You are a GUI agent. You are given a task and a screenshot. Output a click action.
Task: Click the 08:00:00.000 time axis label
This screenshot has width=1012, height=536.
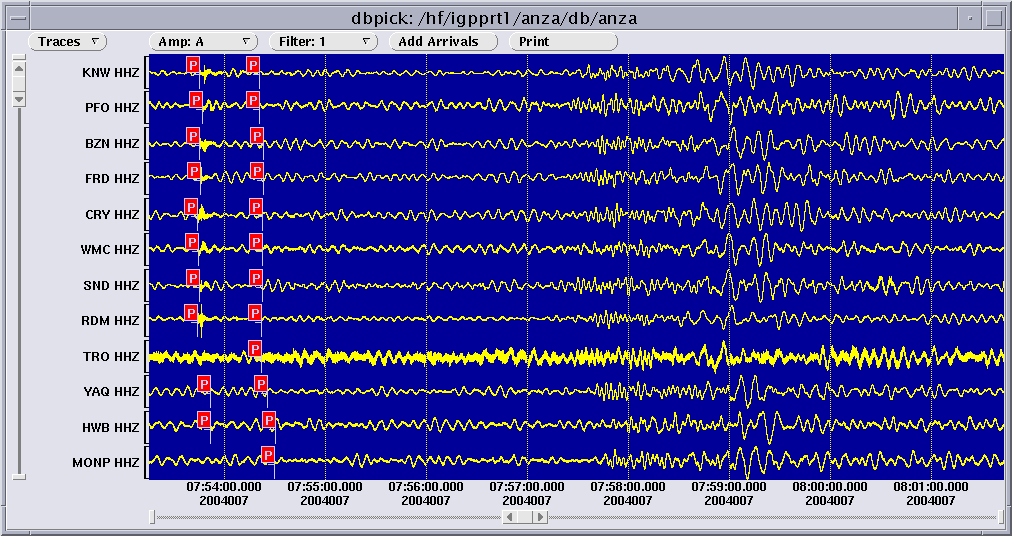pos(830,487)
